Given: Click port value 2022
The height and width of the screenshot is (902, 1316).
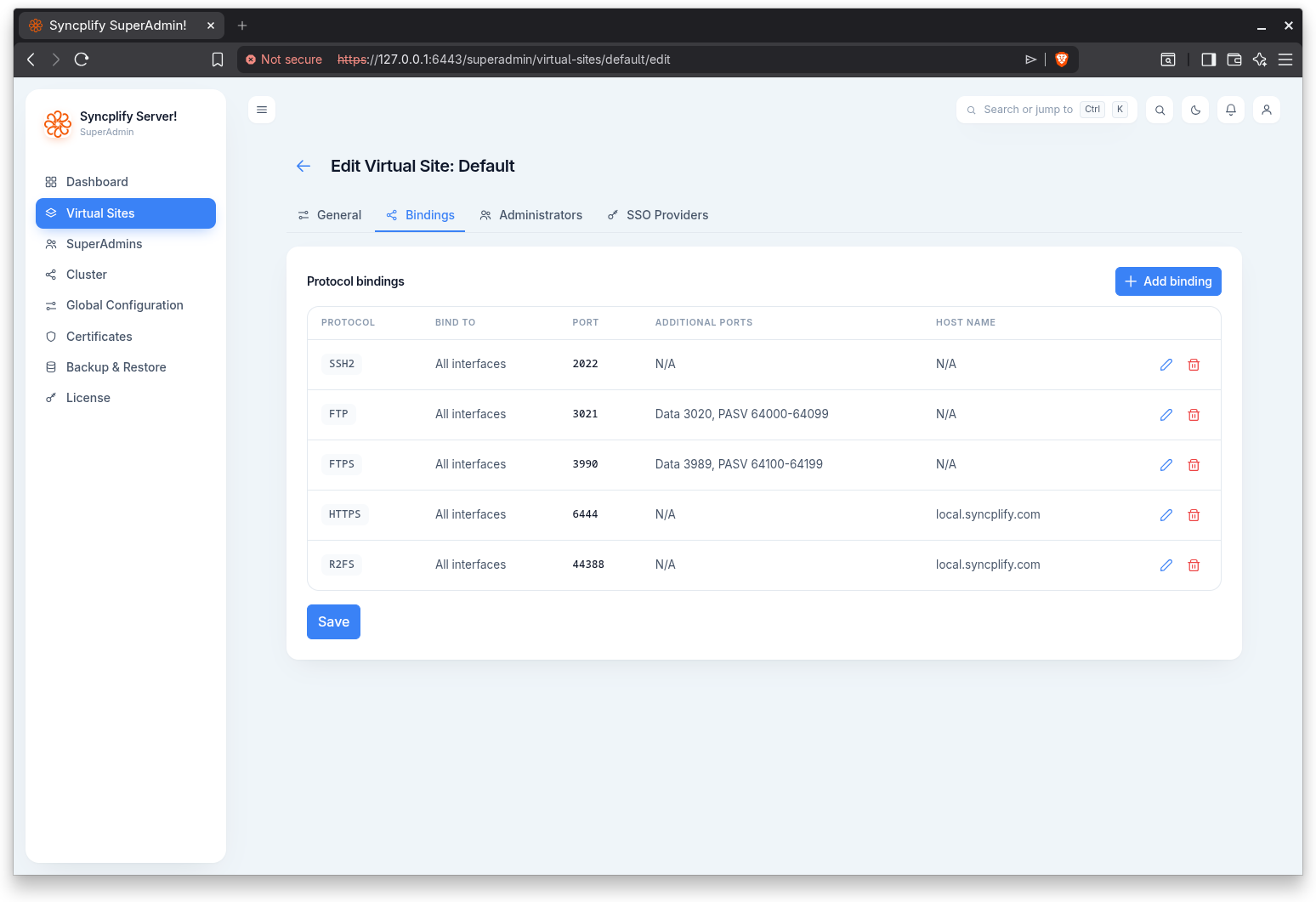Looking at the screenshot, I should point(585,364).
